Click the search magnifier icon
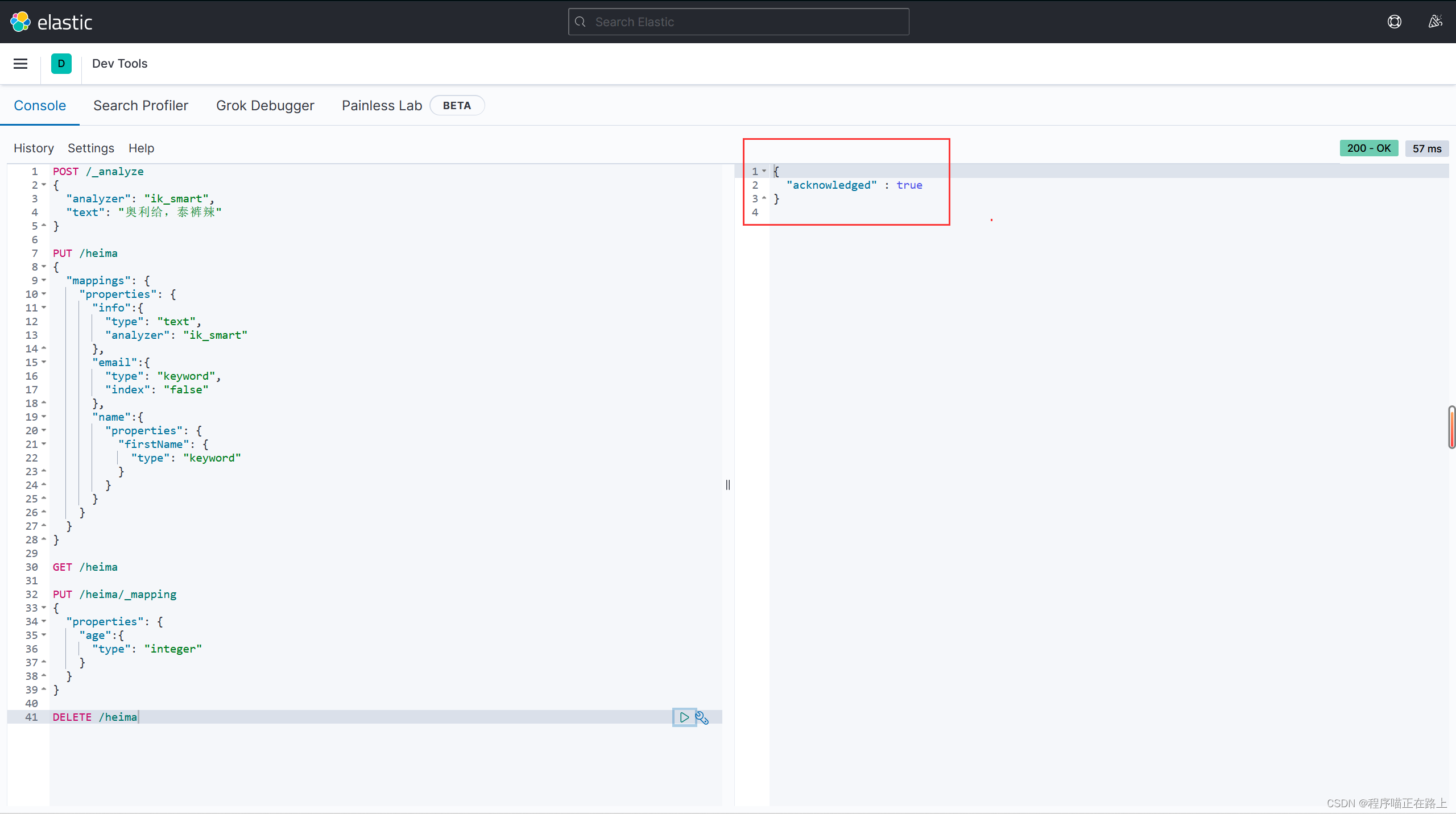 [x=580, y=22]
